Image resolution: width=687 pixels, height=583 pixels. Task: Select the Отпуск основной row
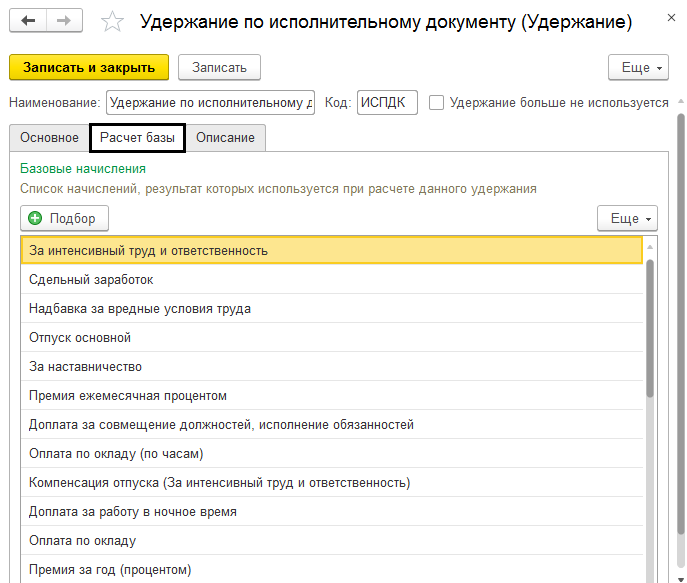tap(80, 338)
